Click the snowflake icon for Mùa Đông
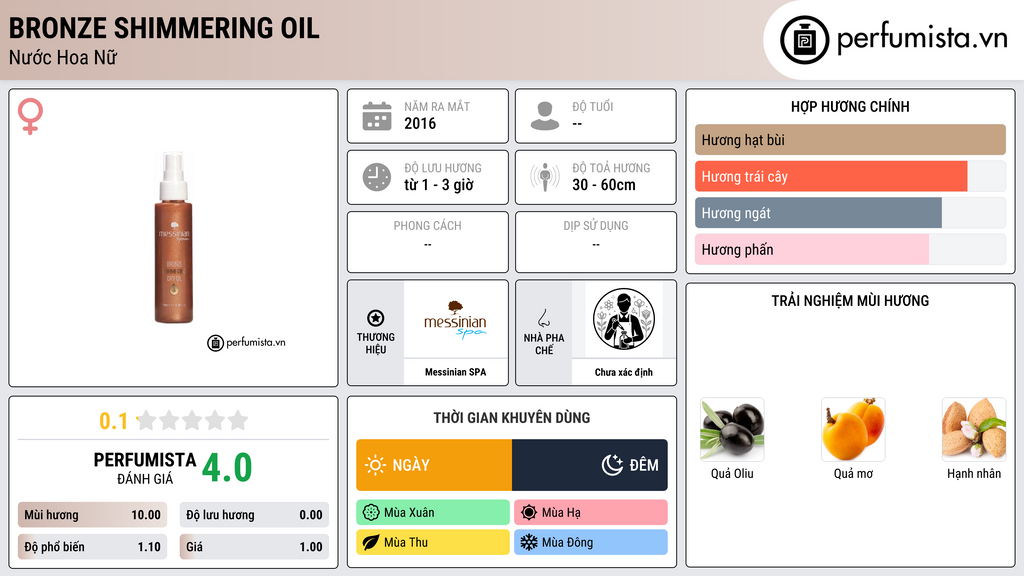1024x576 pixels. [529, 542]
